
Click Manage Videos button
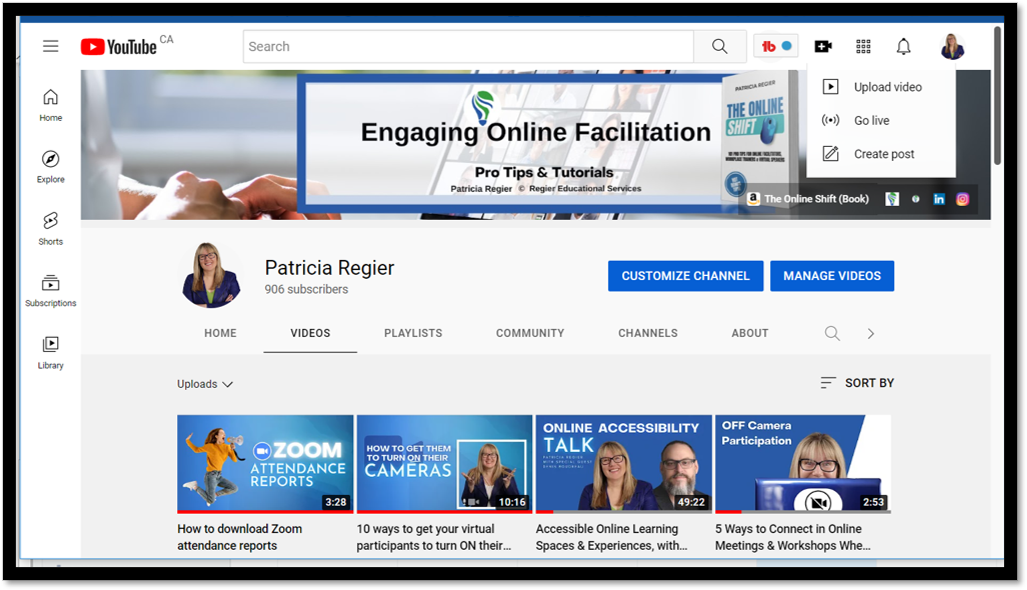point(832,276)
